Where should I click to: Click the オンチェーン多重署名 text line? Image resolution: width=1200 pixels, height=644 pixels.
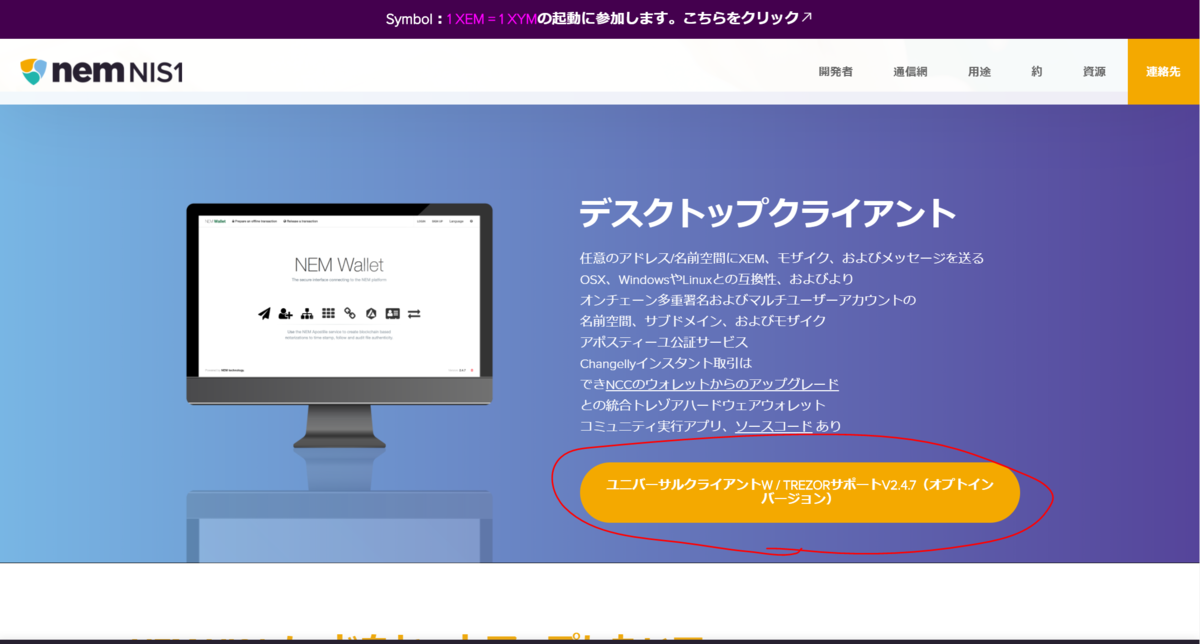pyautogui.click(x=748, y=300)
